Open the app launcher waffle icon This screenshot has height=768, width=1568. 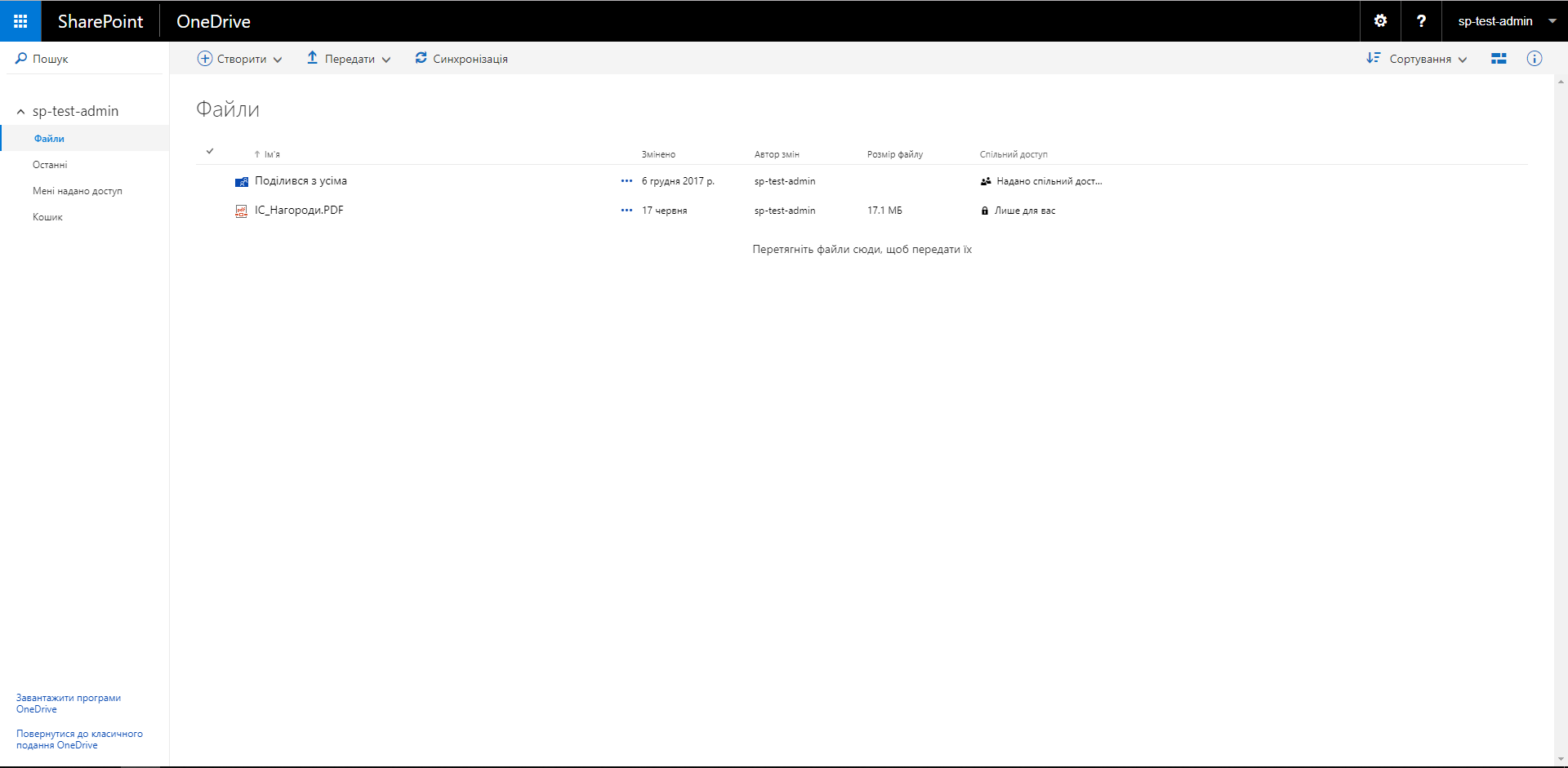20,21
